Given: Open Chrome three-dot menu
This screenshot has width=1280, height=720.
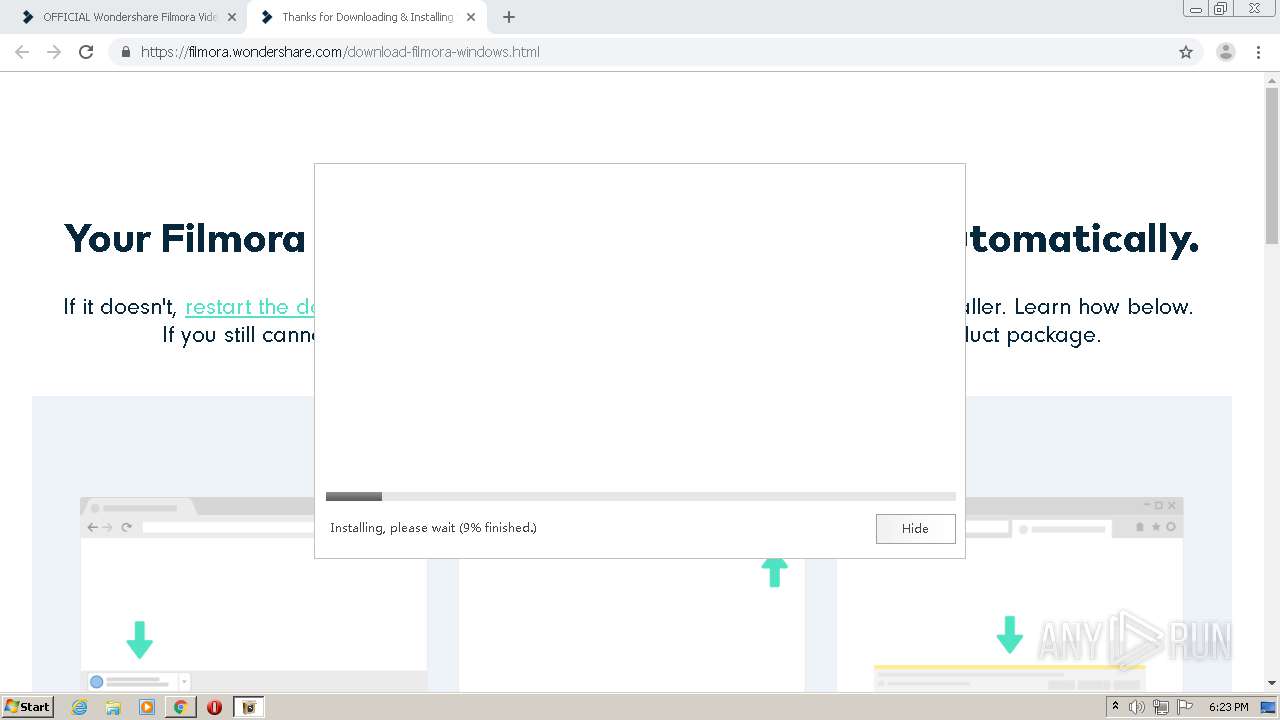Looking at the screenshot, I should (1258, 52).
